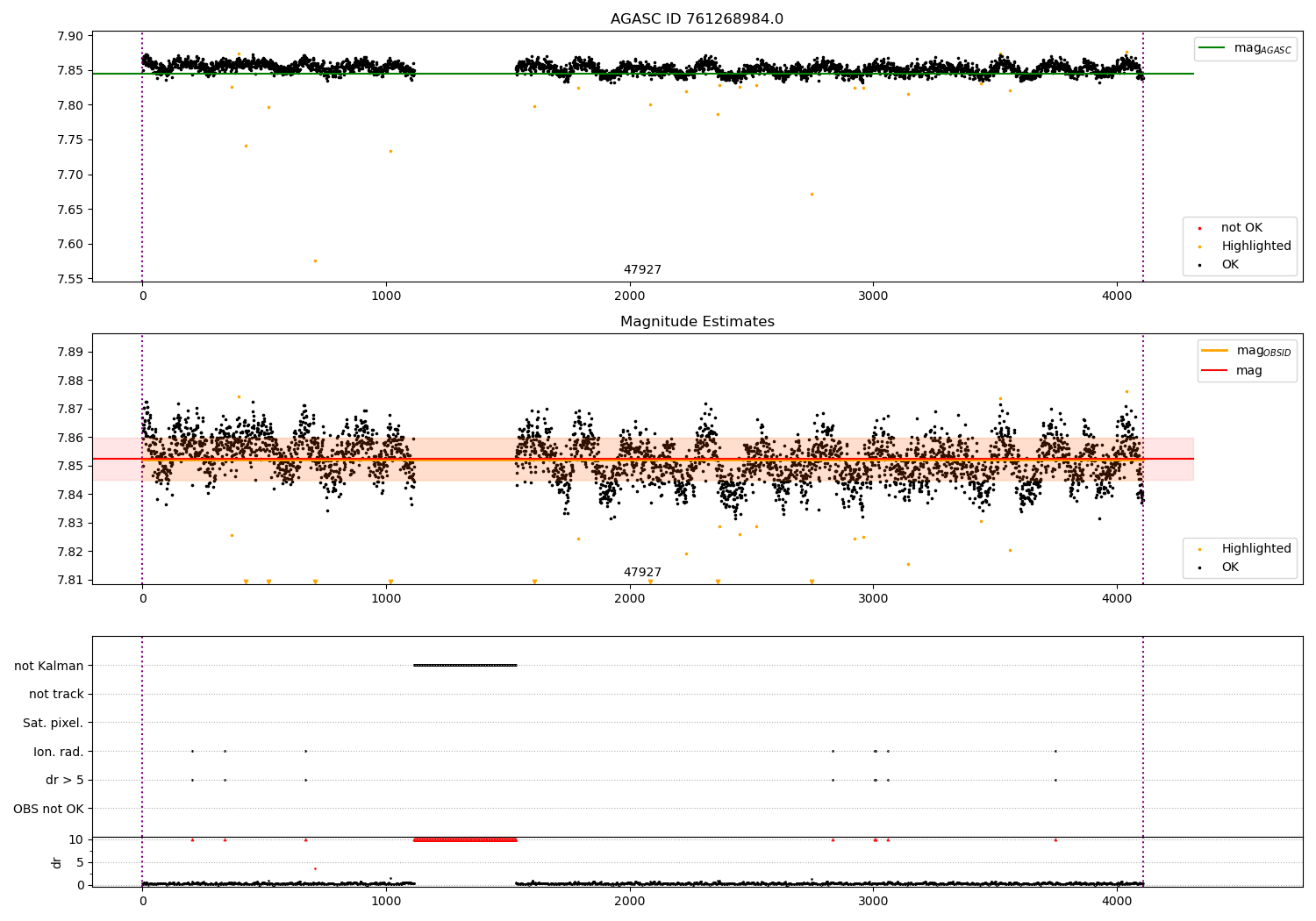Click the 'OBS not OK' axis label
Screen dimensions: 1316x921
pyautogui.click(x=49, y=809)
